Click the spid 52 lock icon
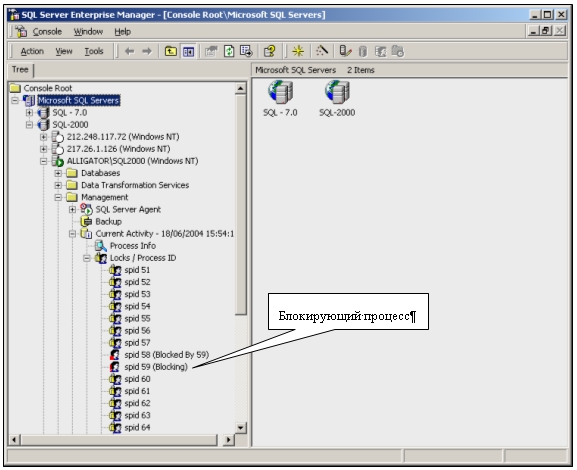The height and width of the screenshot is (470, 577). pyautogui.click(x=115, y=282)
